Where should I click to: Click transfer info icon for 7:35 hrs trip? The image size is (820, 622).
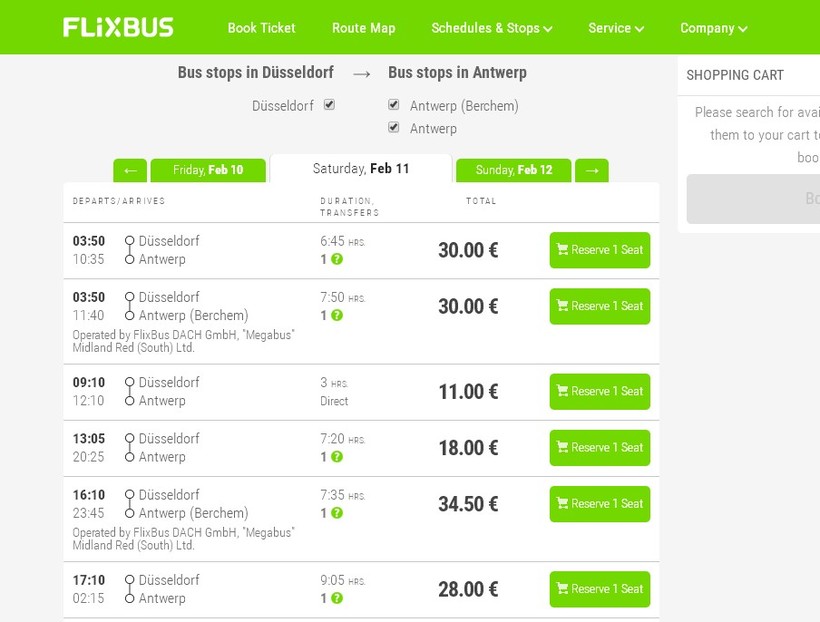tap(337, 513)
